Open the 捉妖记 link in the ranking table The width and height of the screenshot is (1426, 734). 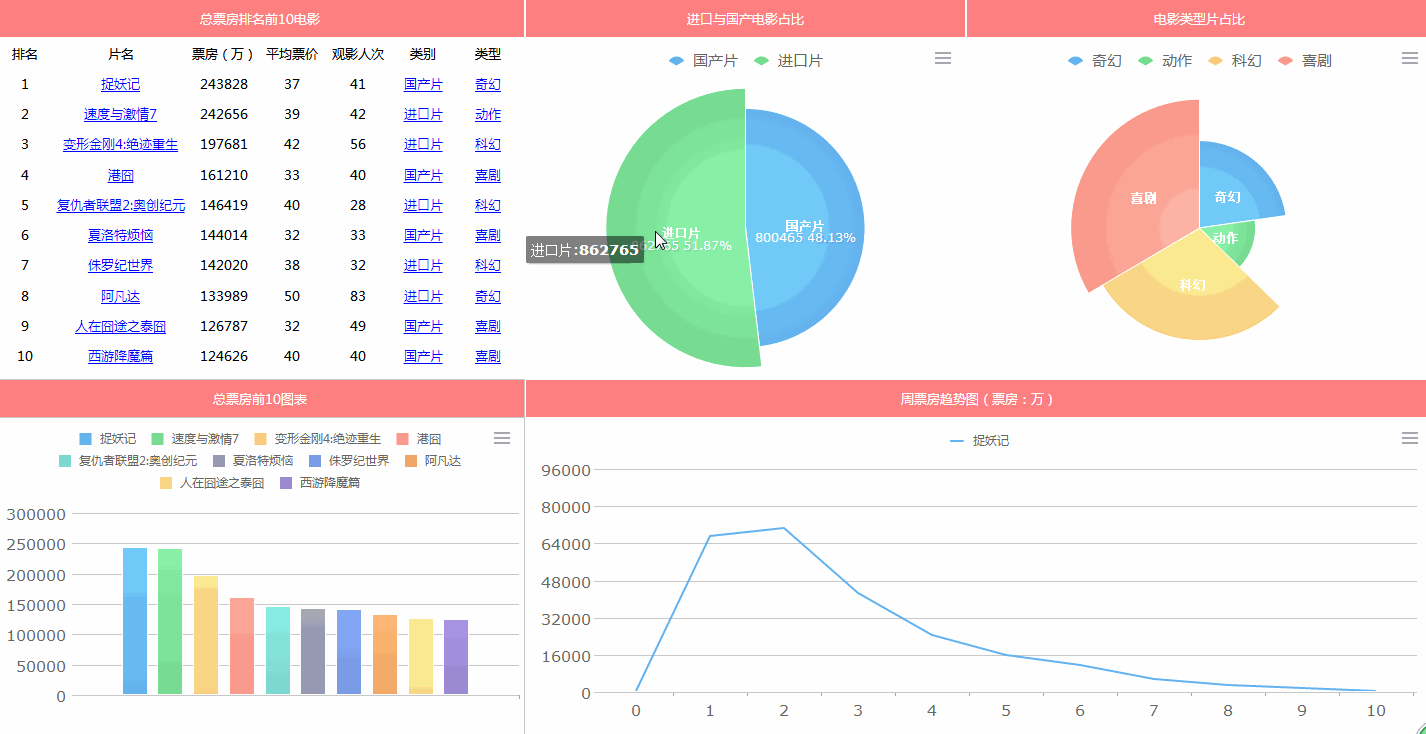pyautogui.click(x=120, y=84)
